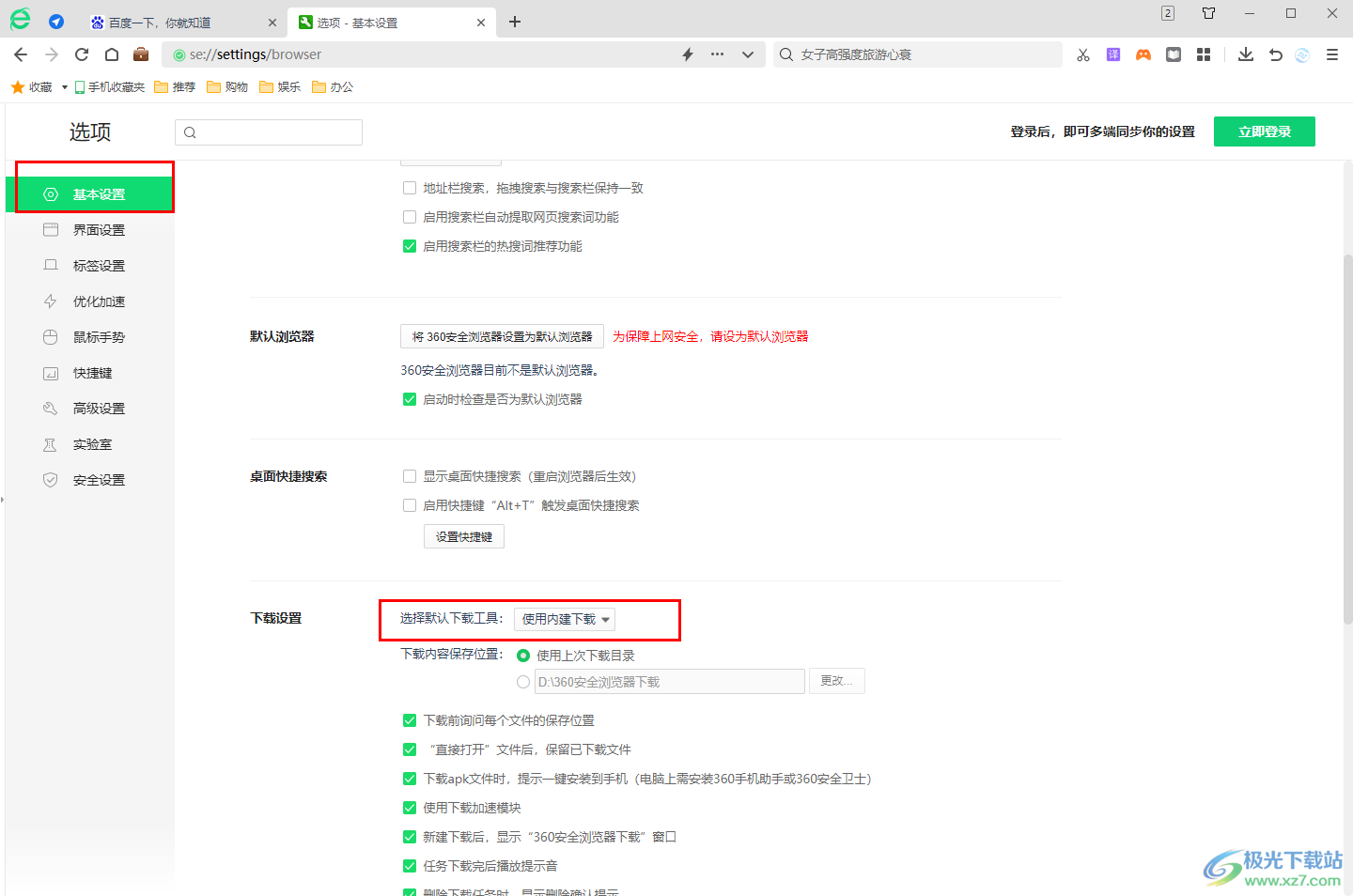Expand the address bar history chevron
The image size is (1353, 896).
click(x=748, y=54)
